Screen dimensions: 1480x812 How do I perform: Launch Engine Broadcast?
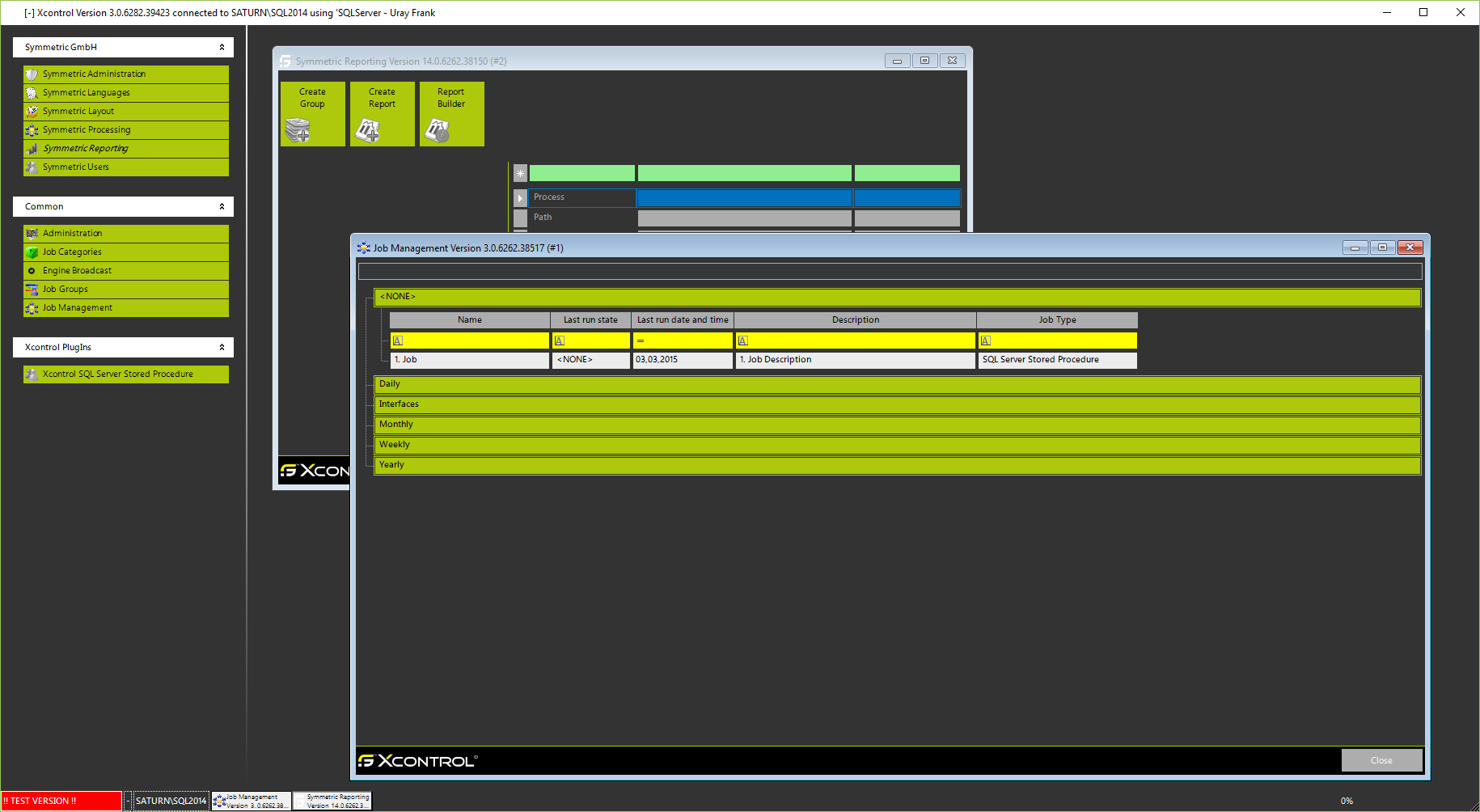point(126,271)
